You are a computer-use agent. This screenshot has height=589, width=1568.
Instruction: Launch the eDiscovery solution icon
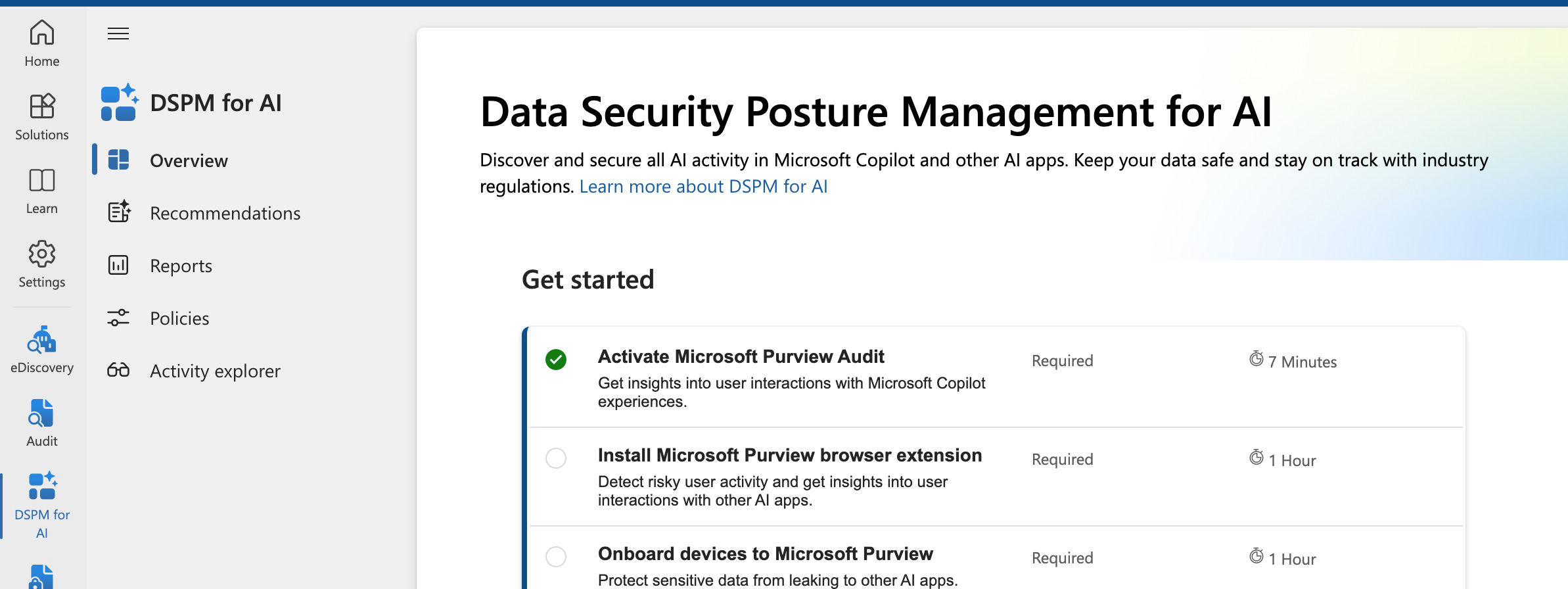click(x=42, y=339)
